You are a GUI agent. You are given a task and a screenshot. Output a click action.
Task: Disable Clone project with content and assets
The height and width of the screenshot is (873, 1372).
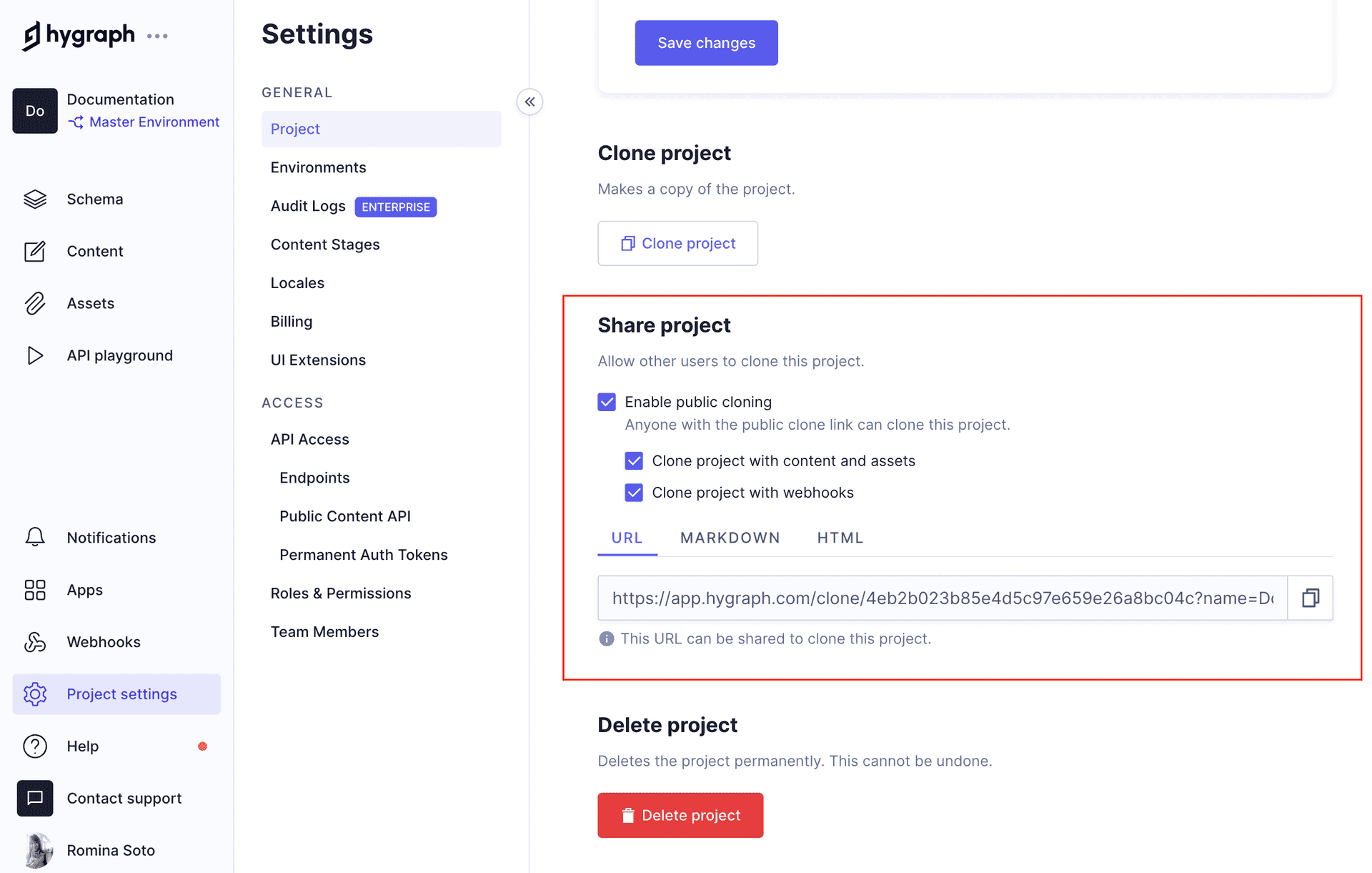[x=634, y=460]
